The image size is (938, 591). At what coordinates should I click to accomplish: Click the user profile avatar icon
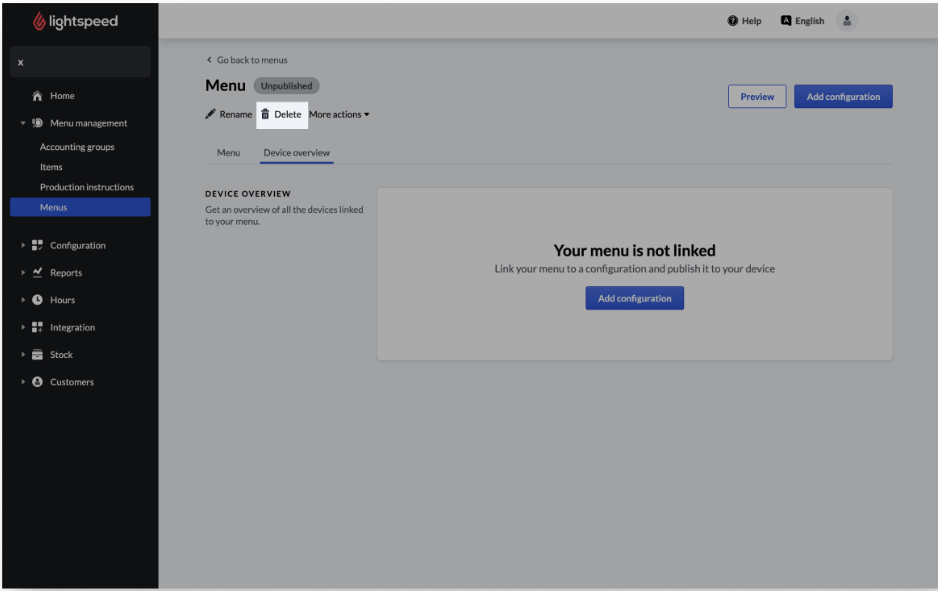pyautogui.click(x=847, y=21)
